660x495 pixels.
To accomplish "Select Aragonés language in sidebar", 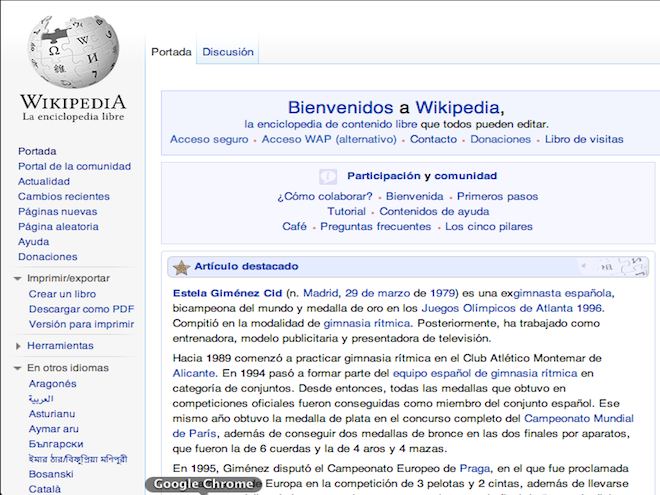I will click(x=52, y=383).
